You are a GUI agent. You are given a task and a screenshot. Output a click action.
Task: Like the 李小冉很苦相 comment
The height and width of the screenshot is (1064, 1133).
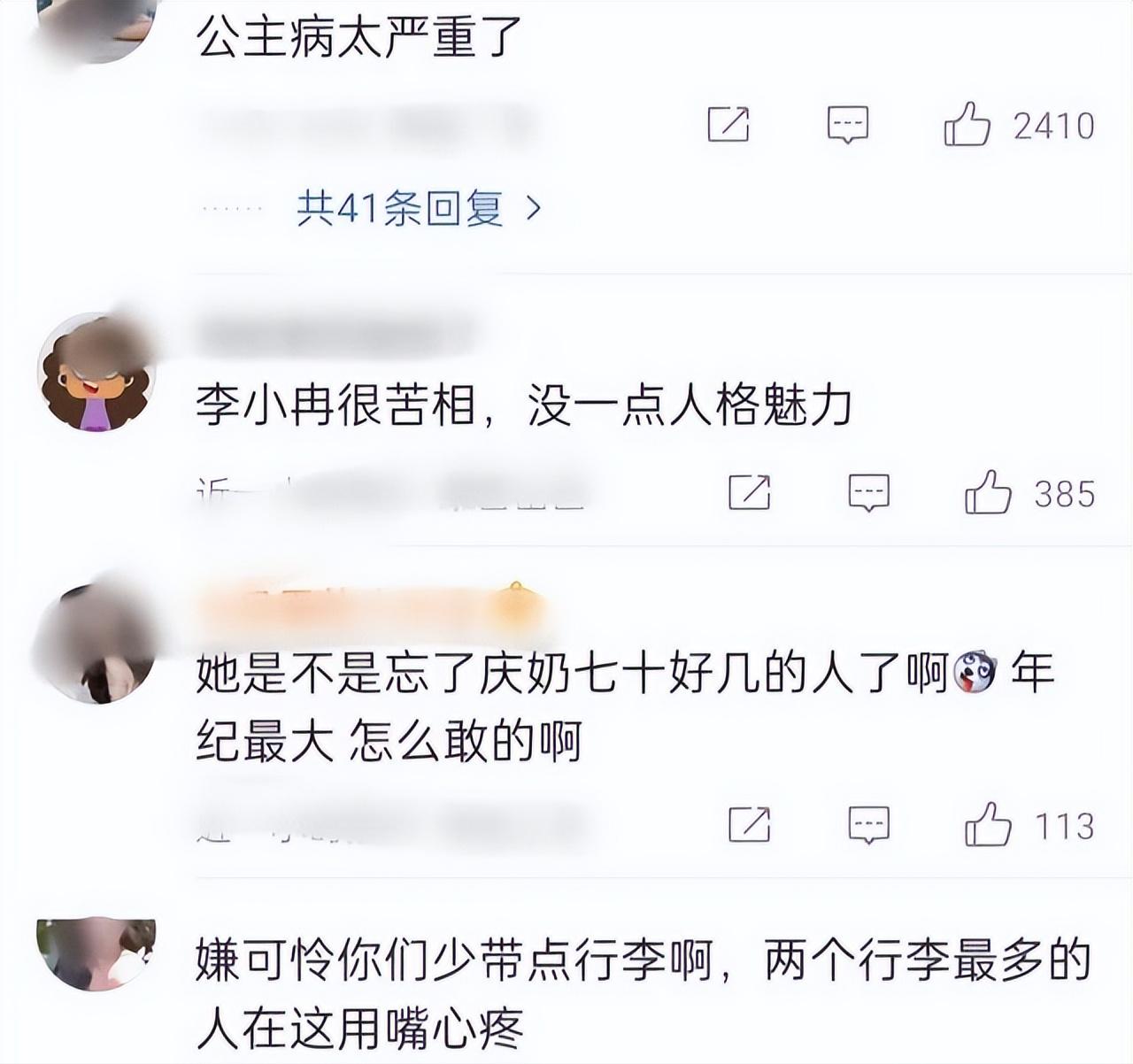point(988,493)
